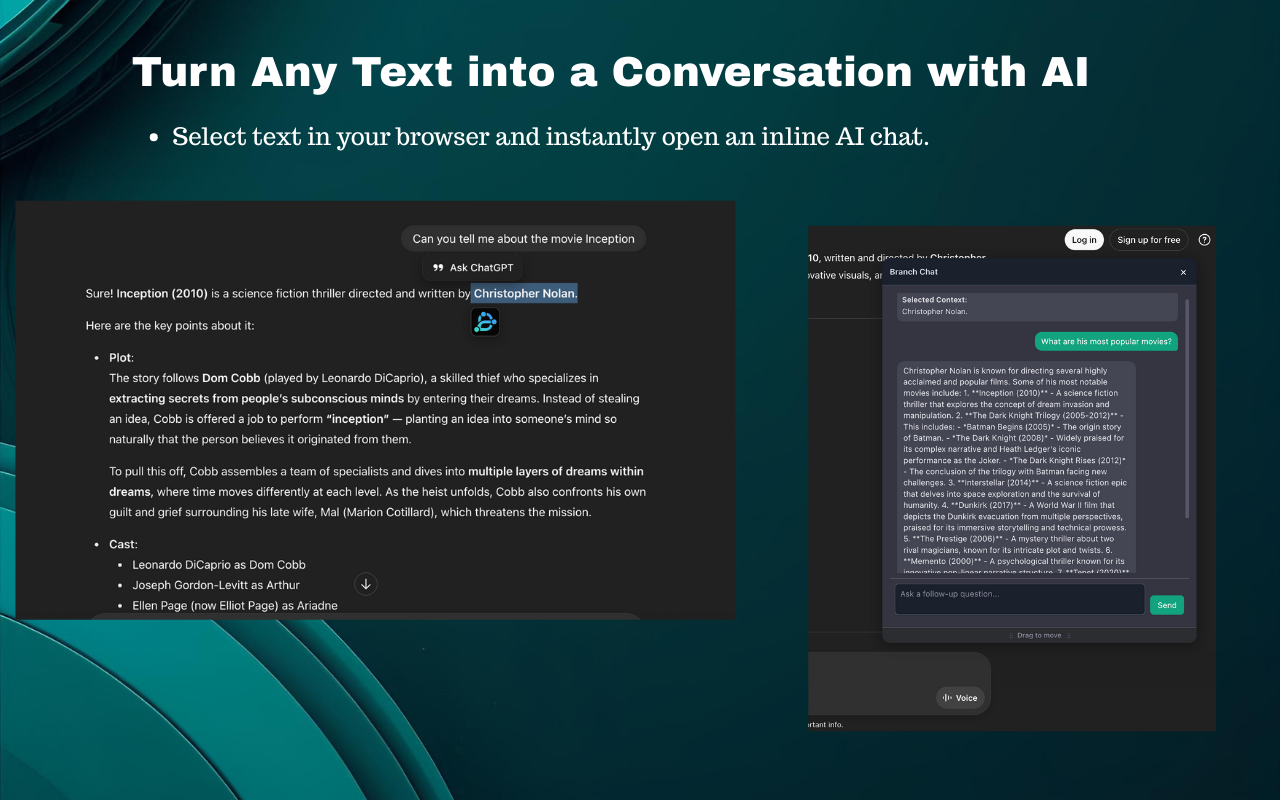Screen dimensions: 1280x800
Task: Click the 'Turn Any Text into a Conversation with AI' heading
Action: [611, 72]
